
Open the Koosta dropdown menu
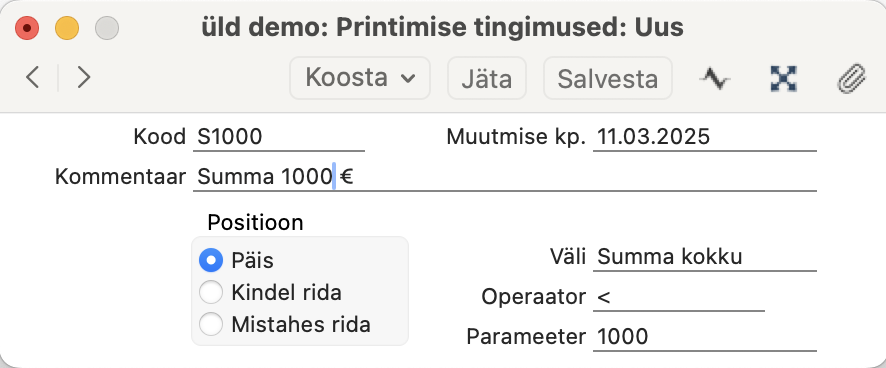(360, 78)
